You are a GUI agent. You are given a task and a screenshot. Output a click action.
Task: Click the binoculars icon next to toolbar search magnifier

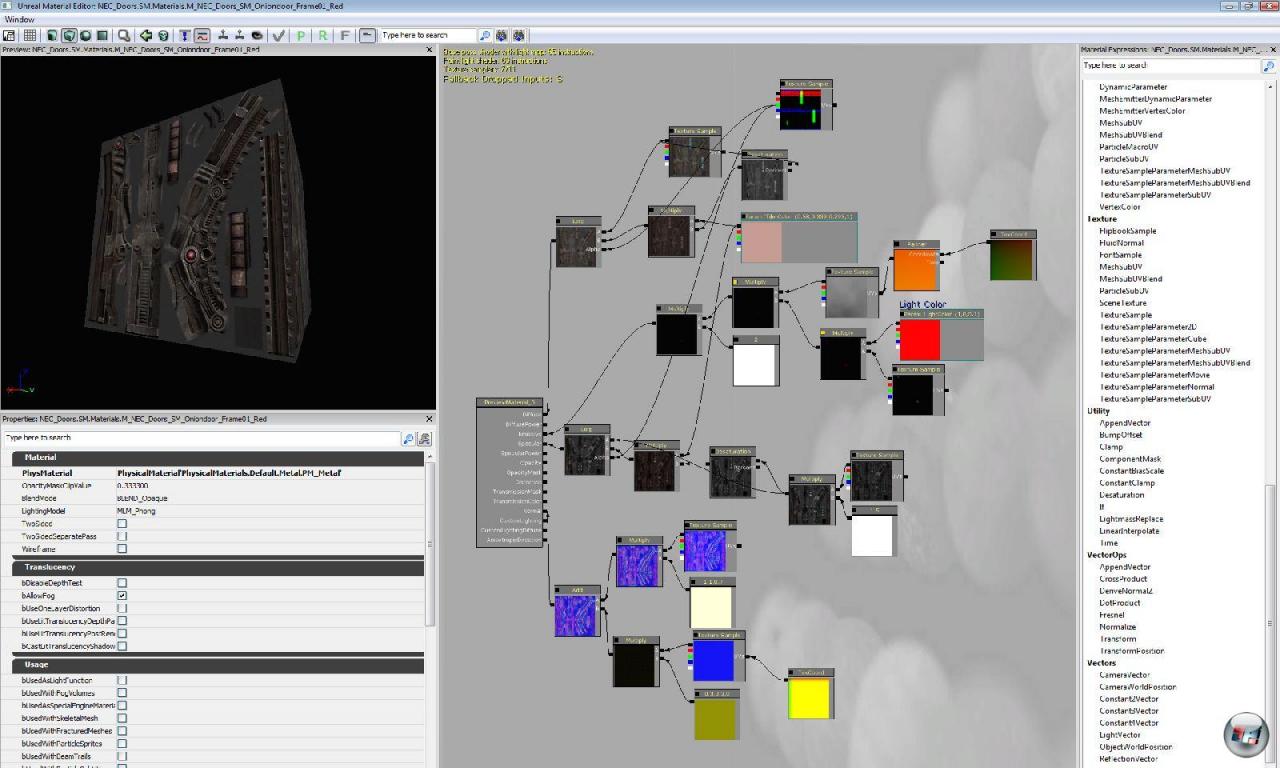coord(501,35)
